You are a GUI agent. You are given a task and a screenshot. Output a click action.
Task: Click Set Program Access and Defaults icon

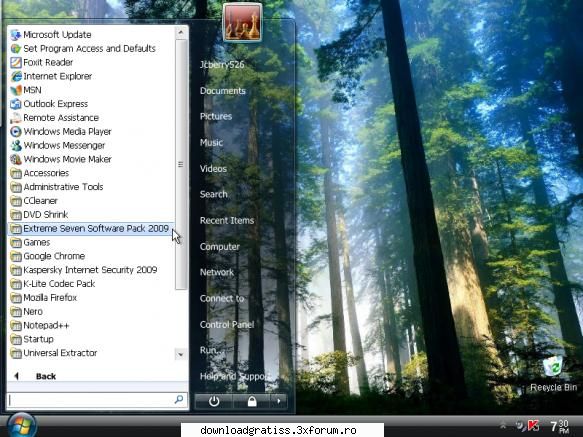coord(16,49)
